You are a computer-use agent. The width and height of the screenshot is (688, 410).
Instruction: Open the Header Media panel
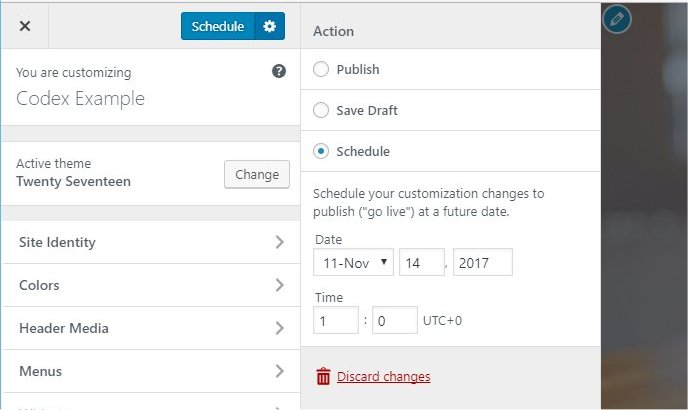150,328
